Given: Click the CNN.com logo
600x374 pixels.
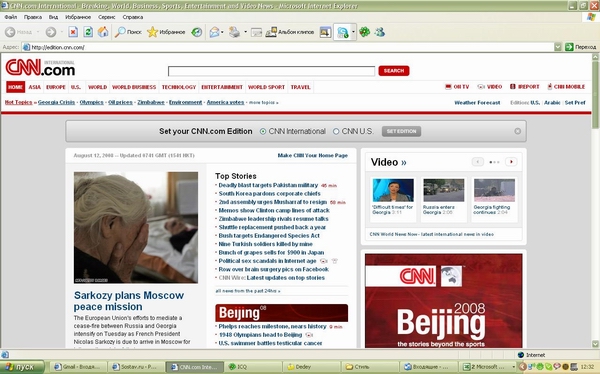Looking at the screenshot, I should coord(40,67).
